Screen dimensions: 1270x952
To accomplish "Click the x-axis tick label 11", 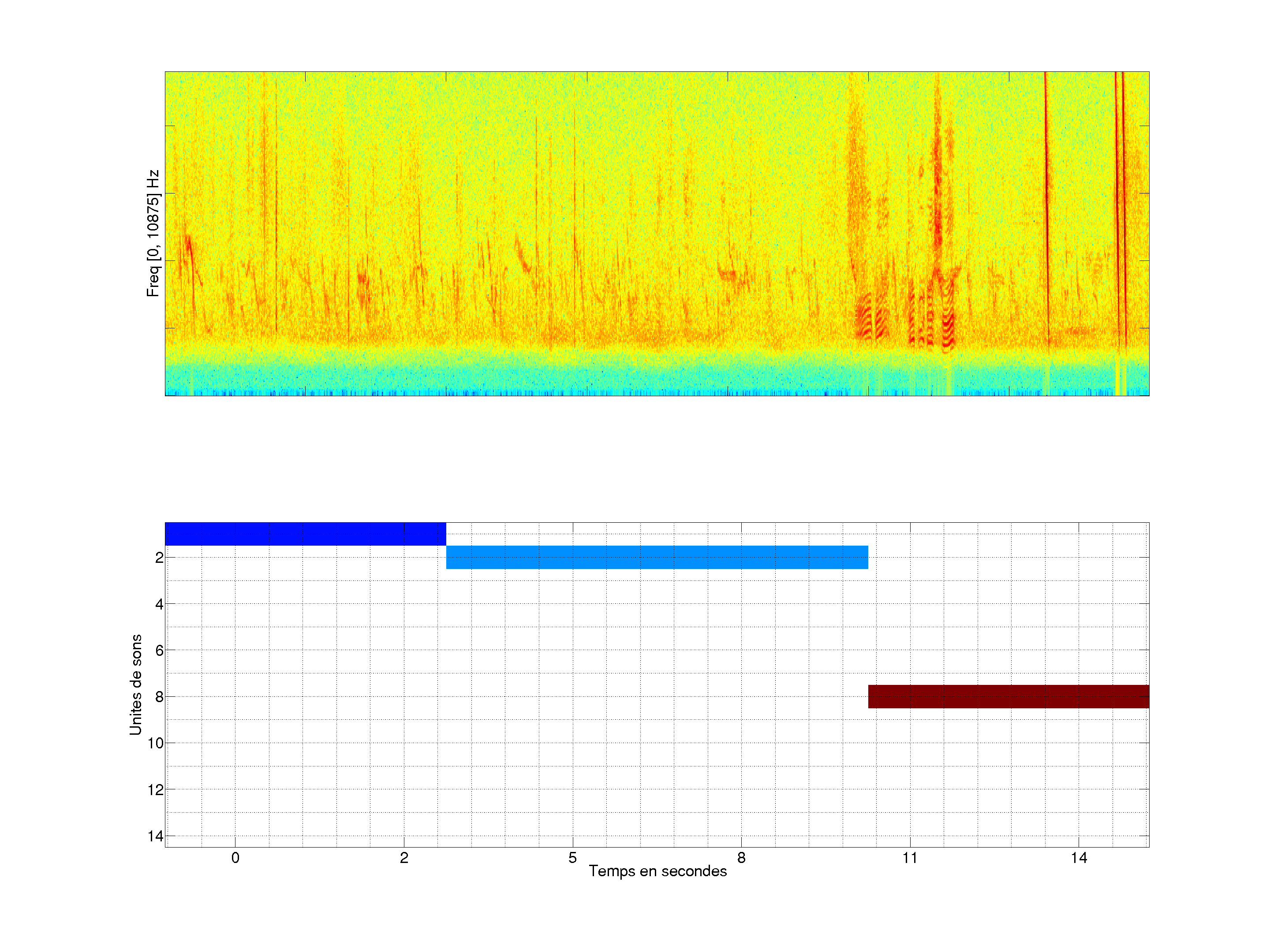I will [x=909, y=858].
